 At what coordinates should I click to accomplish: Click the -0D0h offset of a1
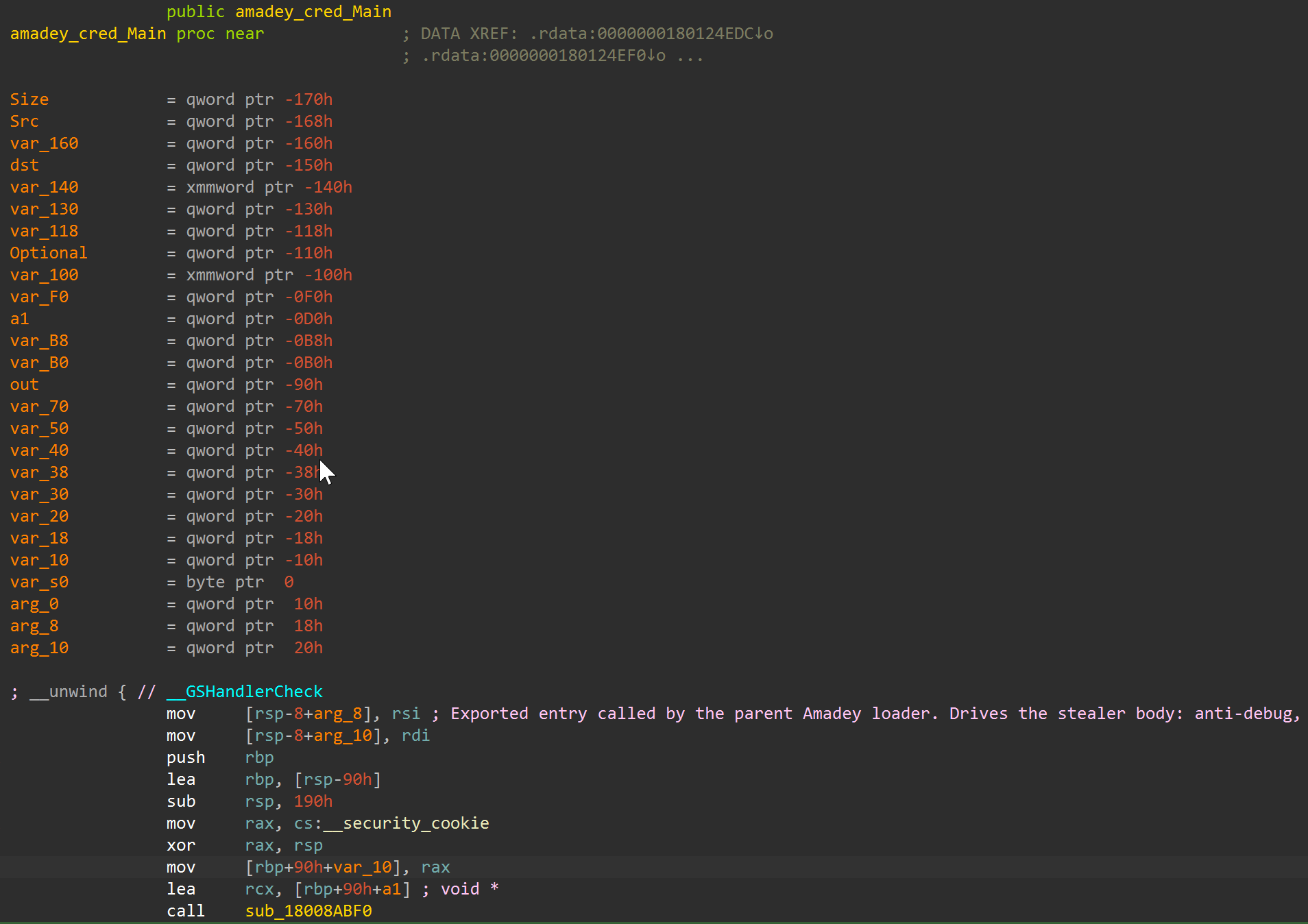309,319
